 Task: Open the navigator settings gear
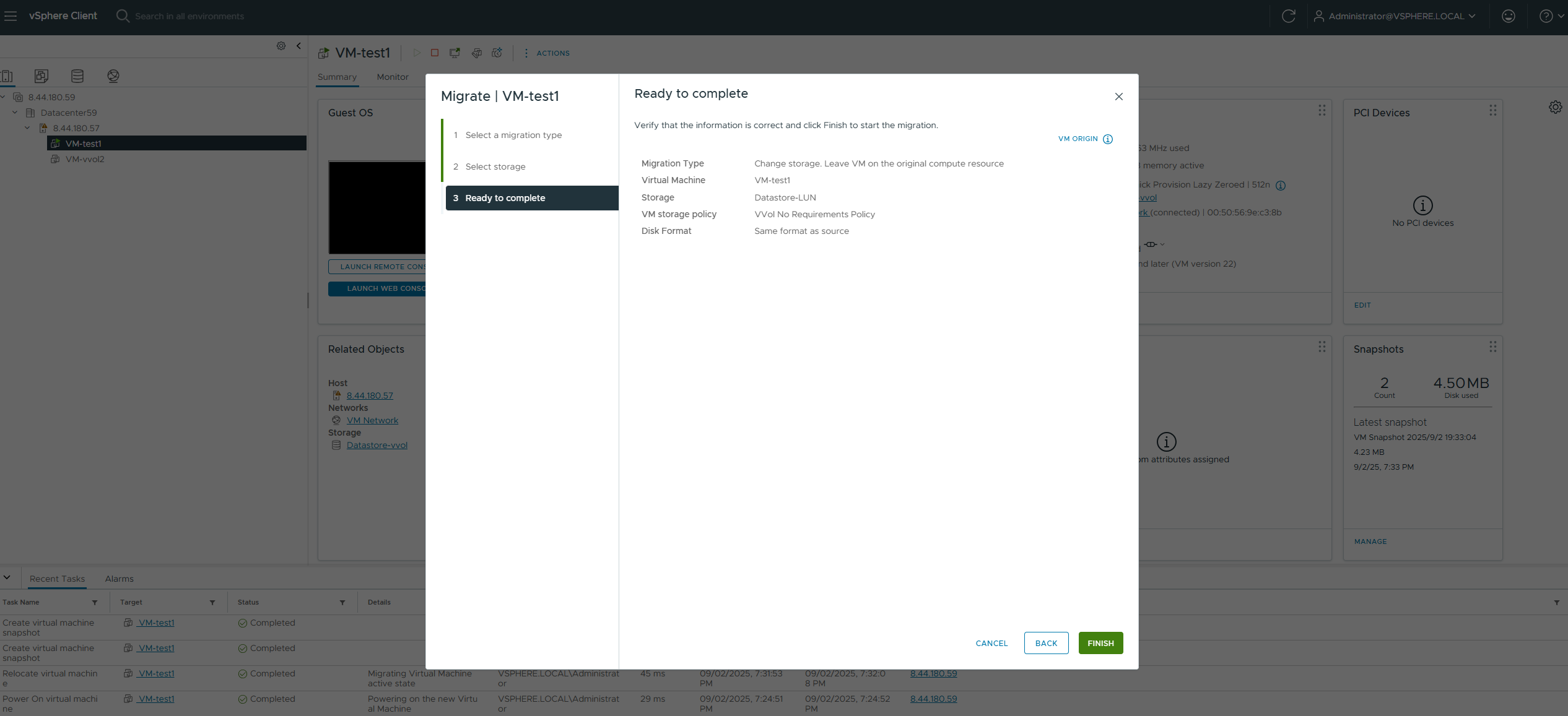281,46
